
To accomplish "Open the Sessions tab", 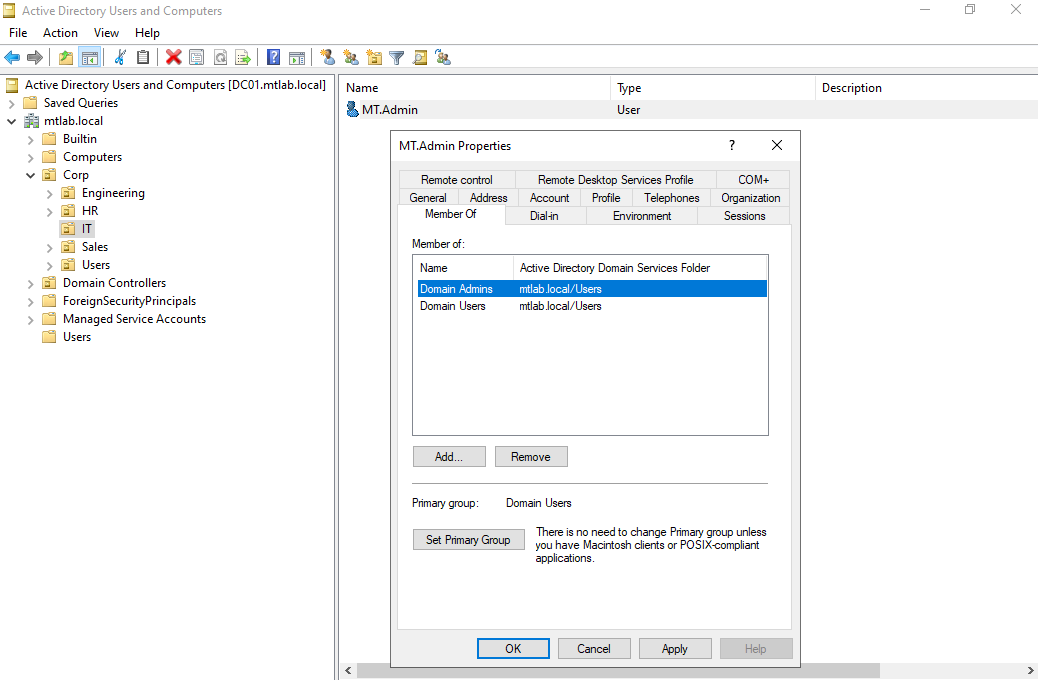I will (744, 216).
